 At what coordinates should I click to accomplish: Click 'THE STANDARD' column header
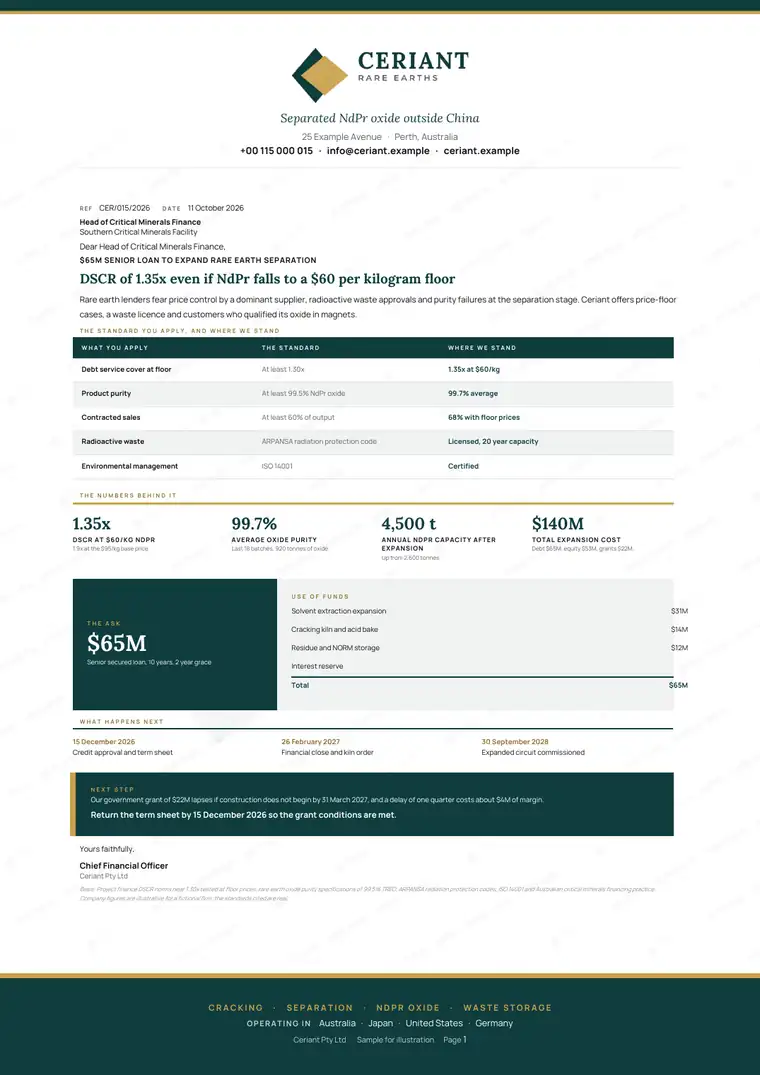[291, 348]
